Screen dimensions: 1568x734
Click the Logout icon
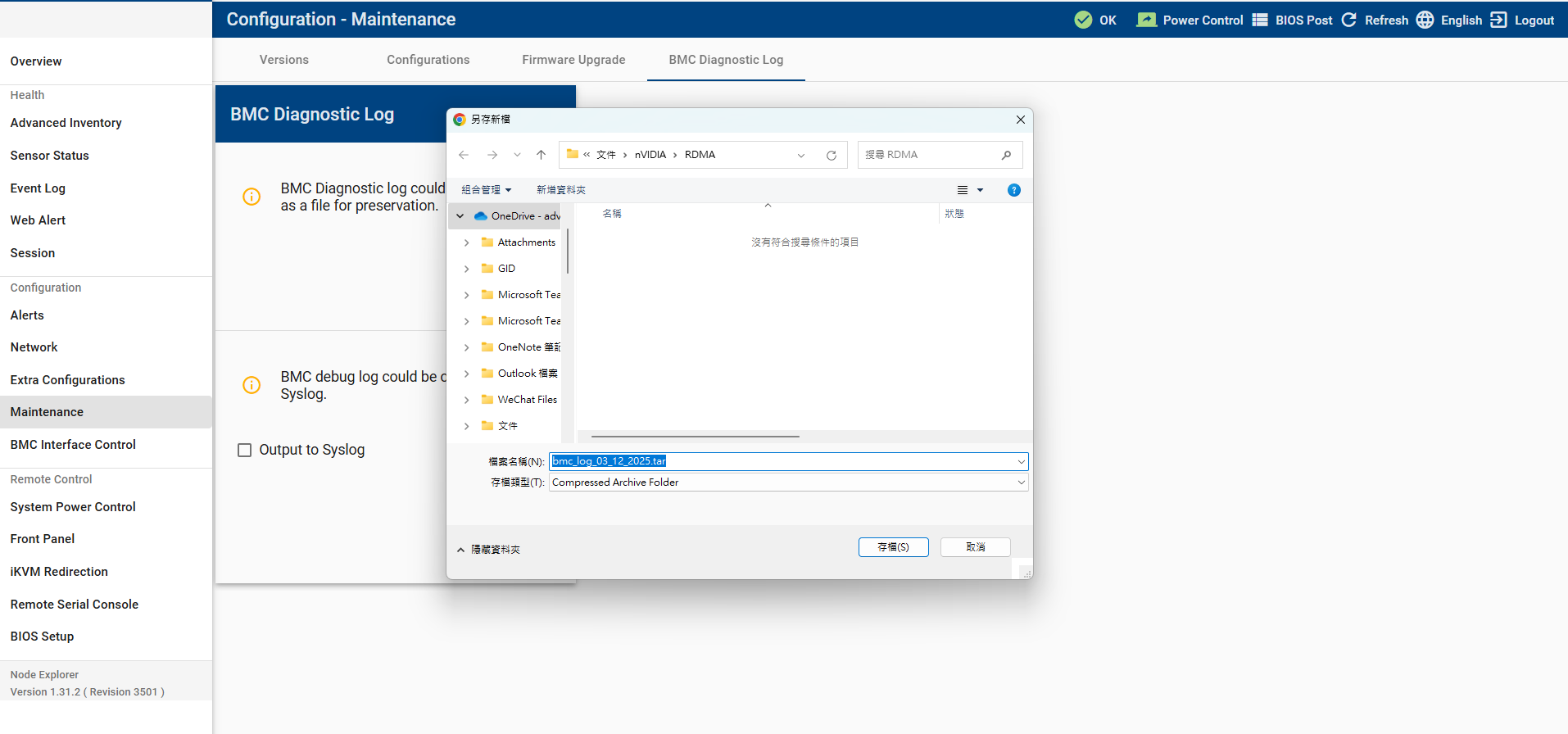tap(1498, 20)
